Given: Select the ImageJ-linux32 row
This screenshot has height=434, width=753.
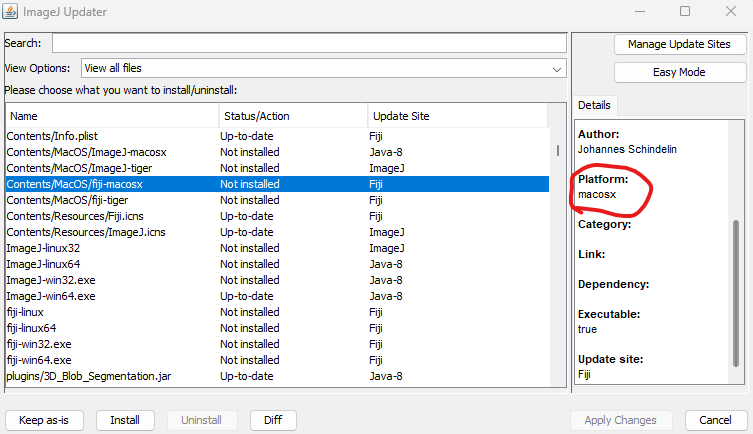Looking at the screenshot, I should (277, 248).
